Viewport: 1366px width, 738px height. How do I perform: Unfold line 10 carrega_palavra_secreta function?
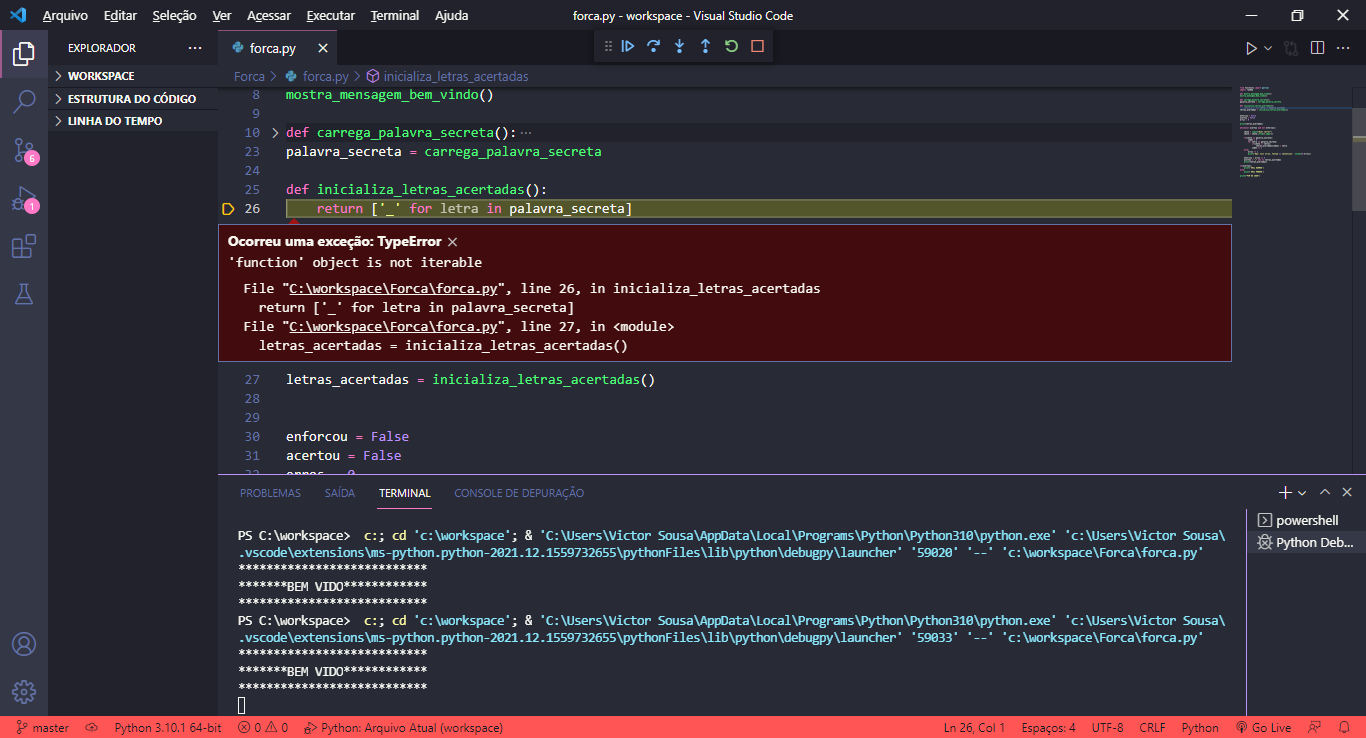[275, 133]
